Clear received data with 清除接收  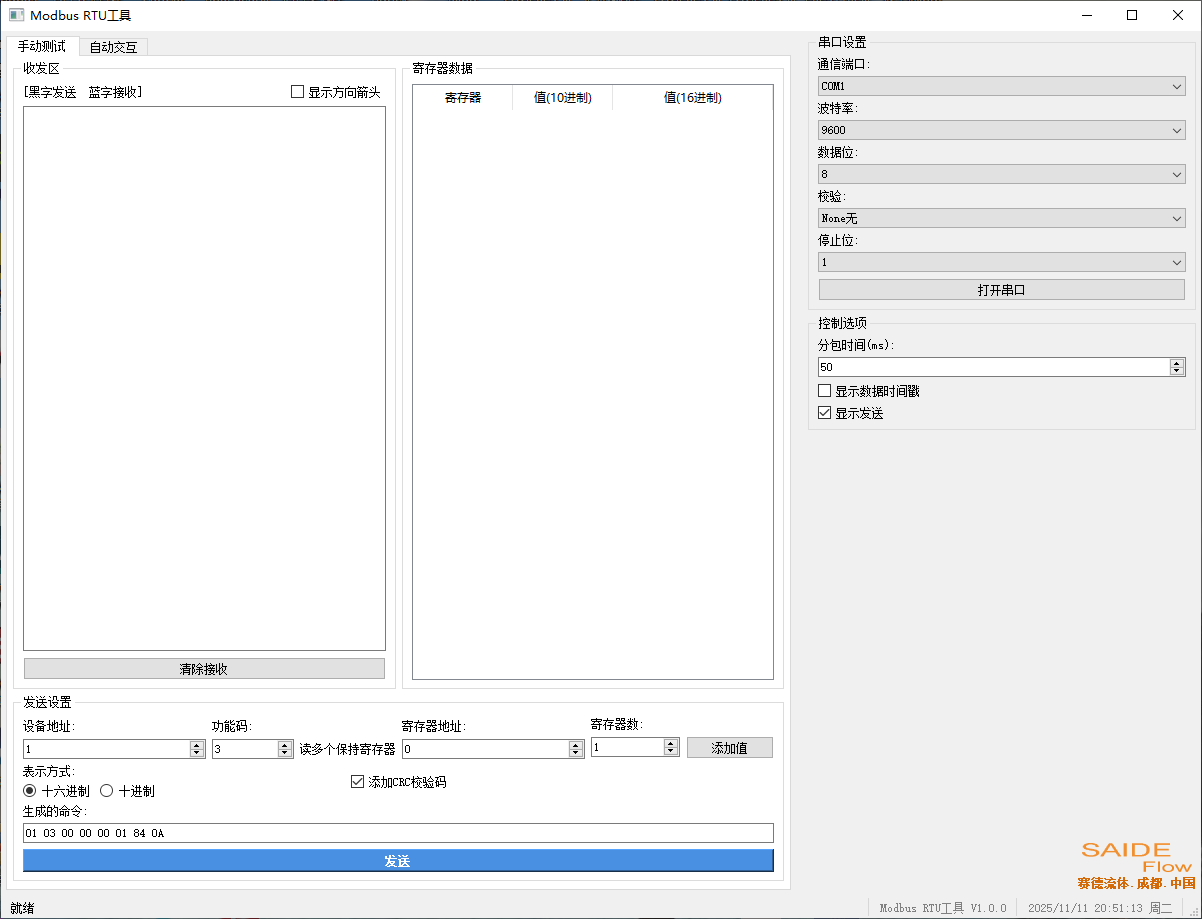[x=204, y=668]
